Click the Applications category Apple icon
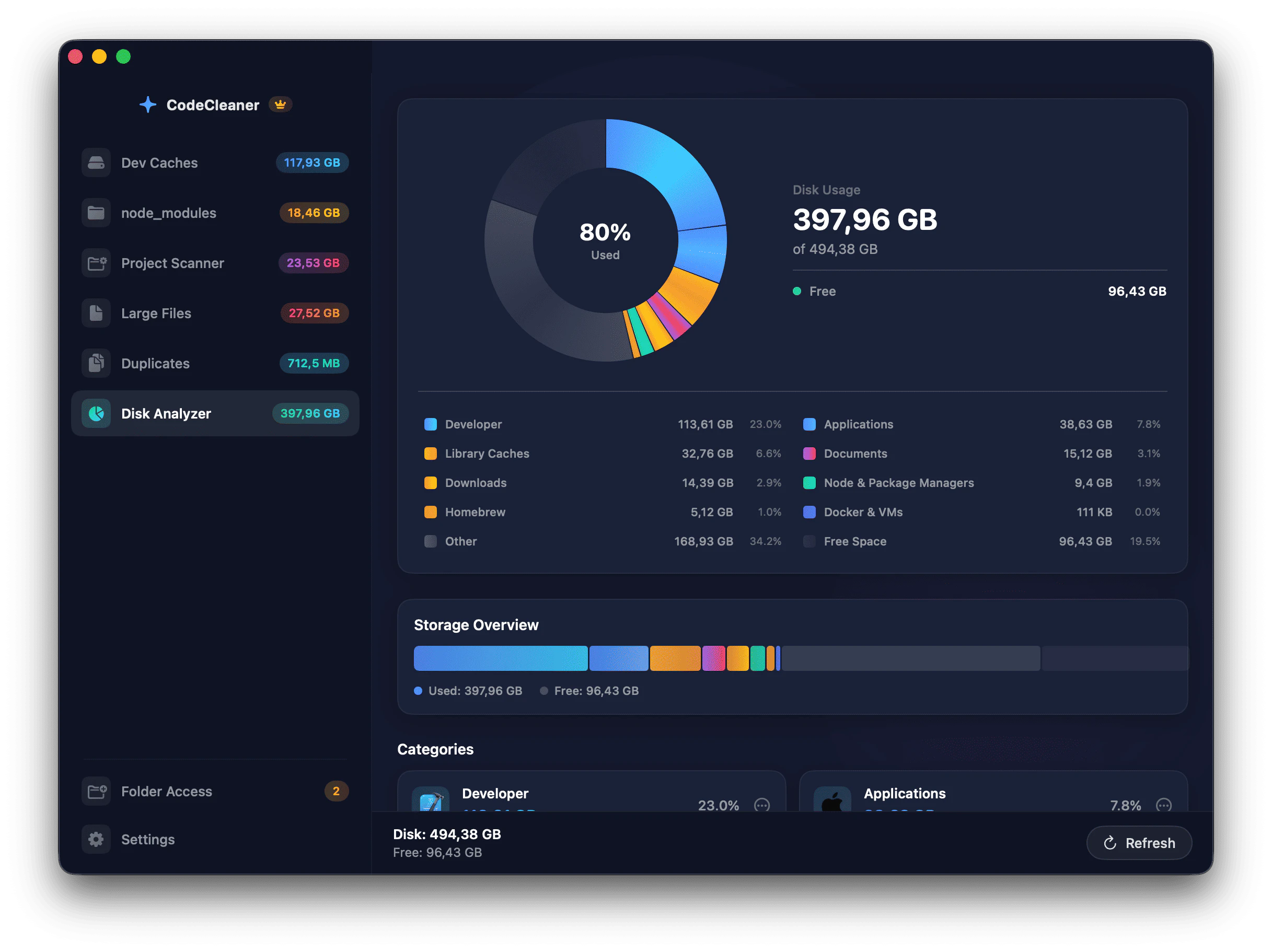1272x952 pixels. coord(833,800)
